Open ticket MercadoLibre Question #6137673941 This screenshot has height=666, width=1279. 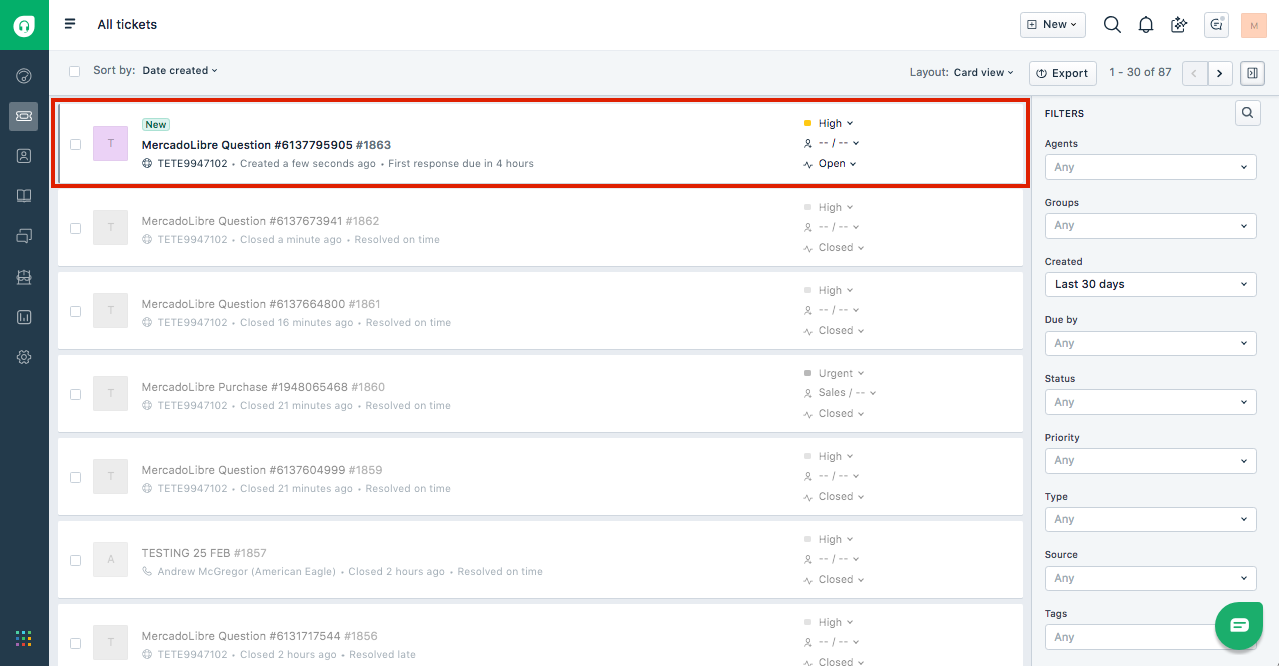pos(260,221)
